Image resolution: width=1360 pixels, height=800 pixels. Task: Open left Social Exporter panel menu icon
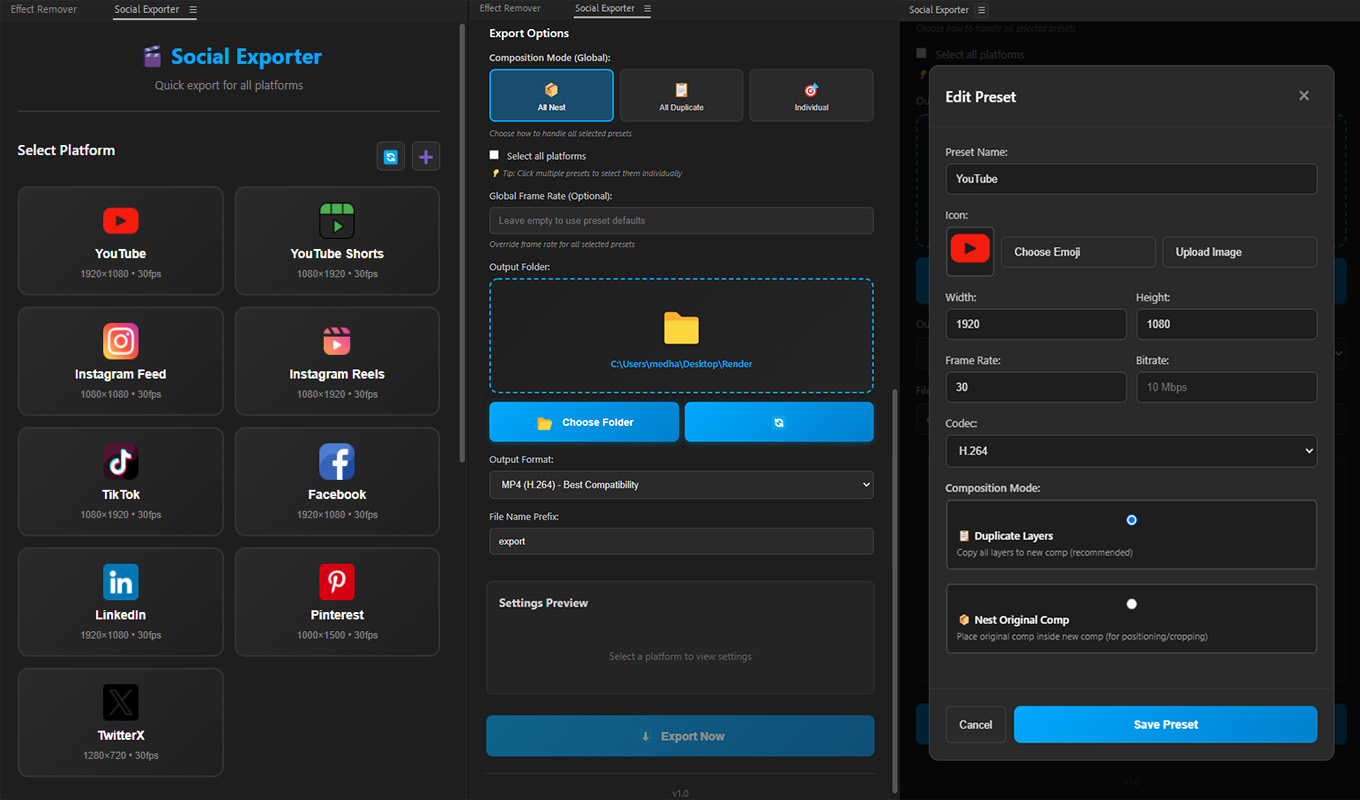[x=193, y=10]
